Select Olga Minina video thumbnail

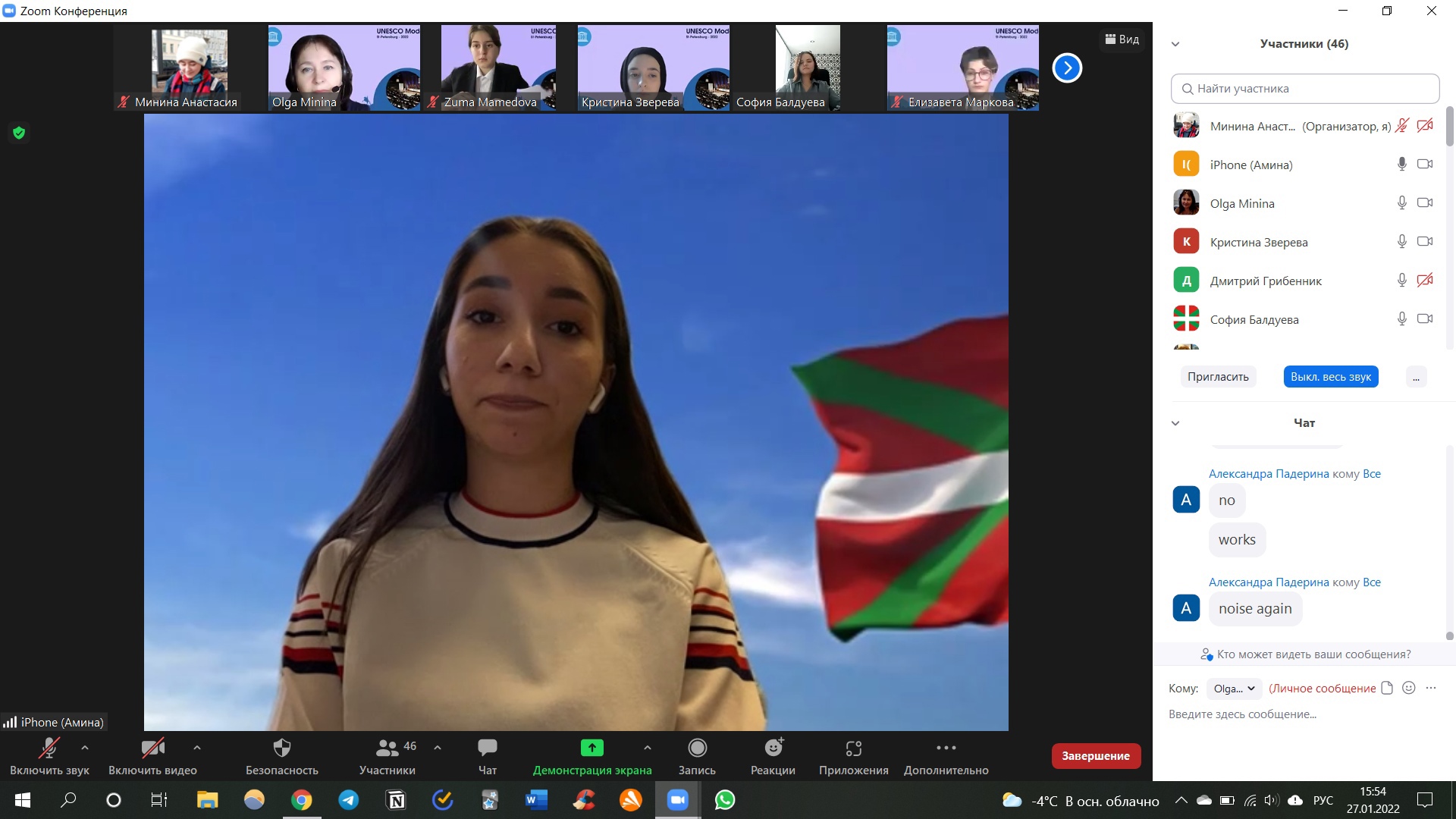(x=344, y=68)
